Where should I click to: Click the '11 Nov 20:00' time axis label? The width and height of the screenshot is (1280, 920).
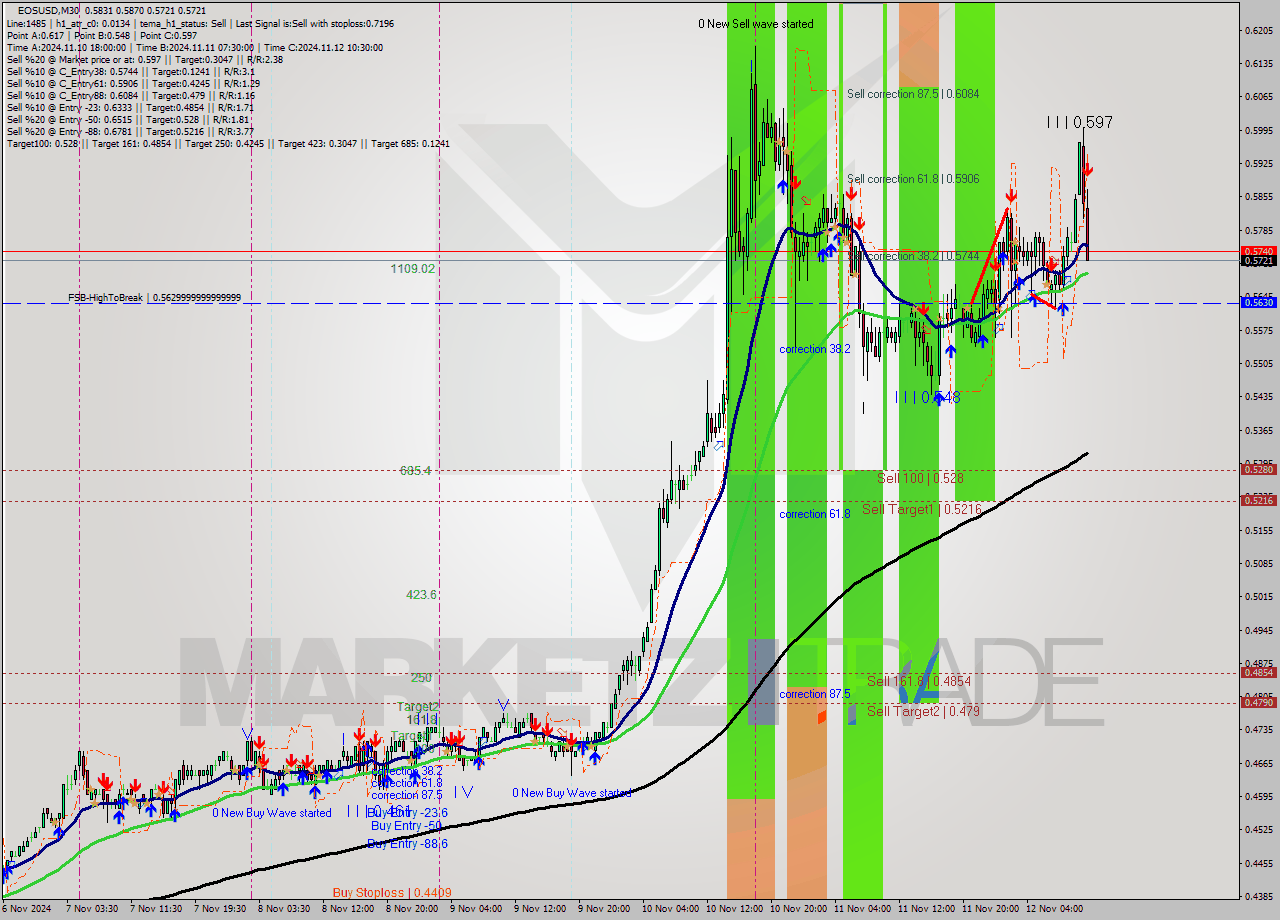pyautogui.click(x=991, y=909)
